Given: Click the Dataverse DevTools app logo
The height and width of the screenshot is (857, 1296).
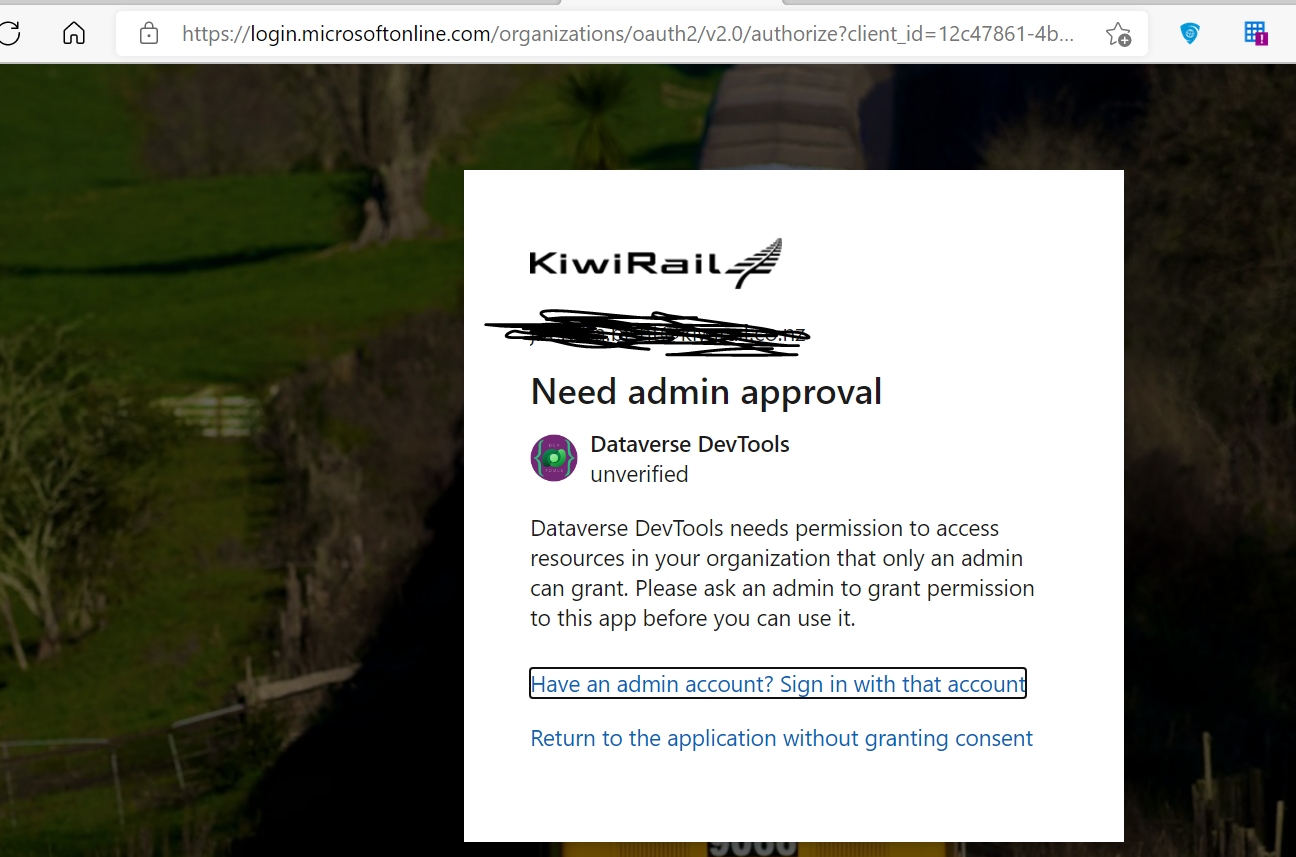Looking at the screenshot, I should click(553, 457).
